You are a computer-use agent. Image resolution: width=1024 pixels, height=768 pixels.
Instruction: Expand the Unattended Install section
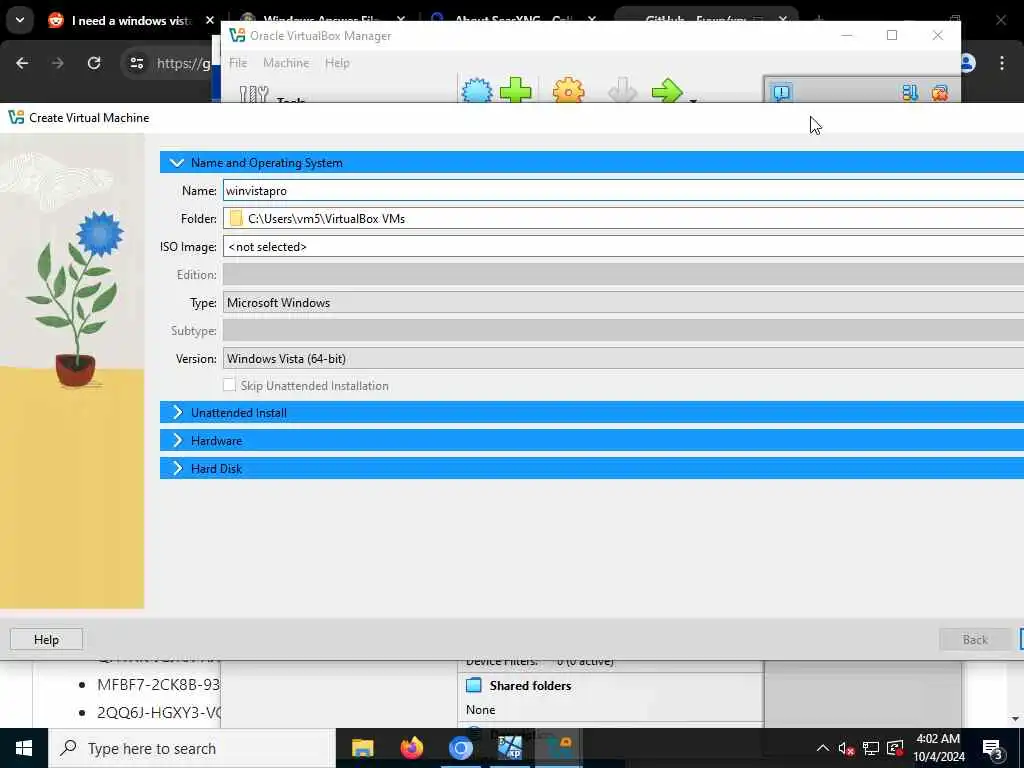177,412
